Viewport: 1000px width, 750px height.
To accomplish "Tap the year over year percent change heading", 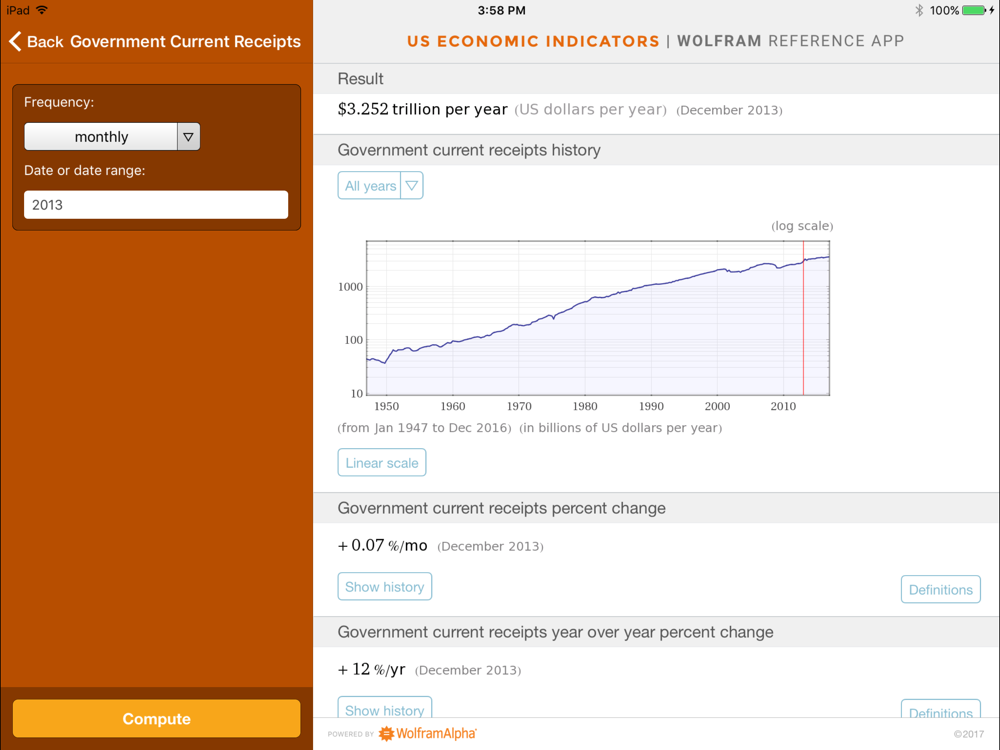I will tap(555, 632).
